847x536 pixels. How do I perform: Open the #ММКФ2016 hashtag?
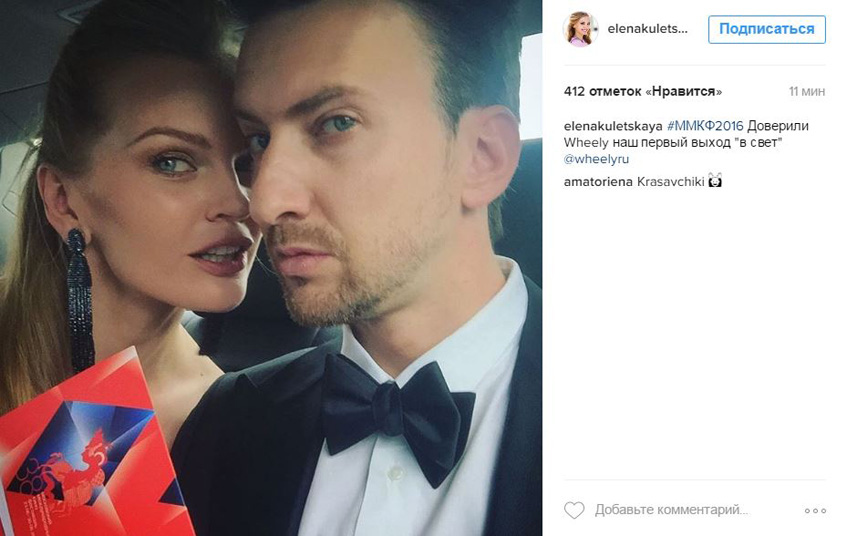(x=705, y=126)
